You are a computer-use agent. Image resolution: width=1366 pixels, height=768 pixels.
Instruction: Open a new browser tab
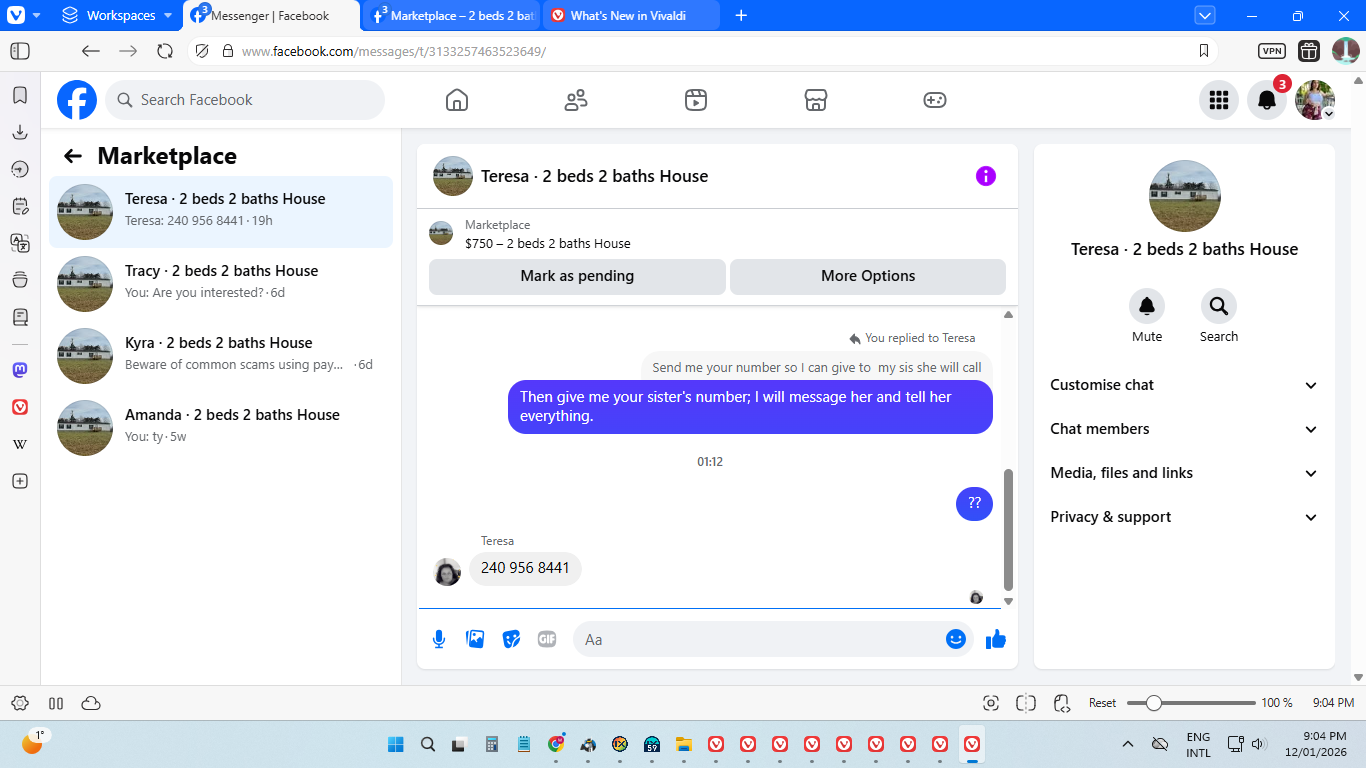click(741, 15)
